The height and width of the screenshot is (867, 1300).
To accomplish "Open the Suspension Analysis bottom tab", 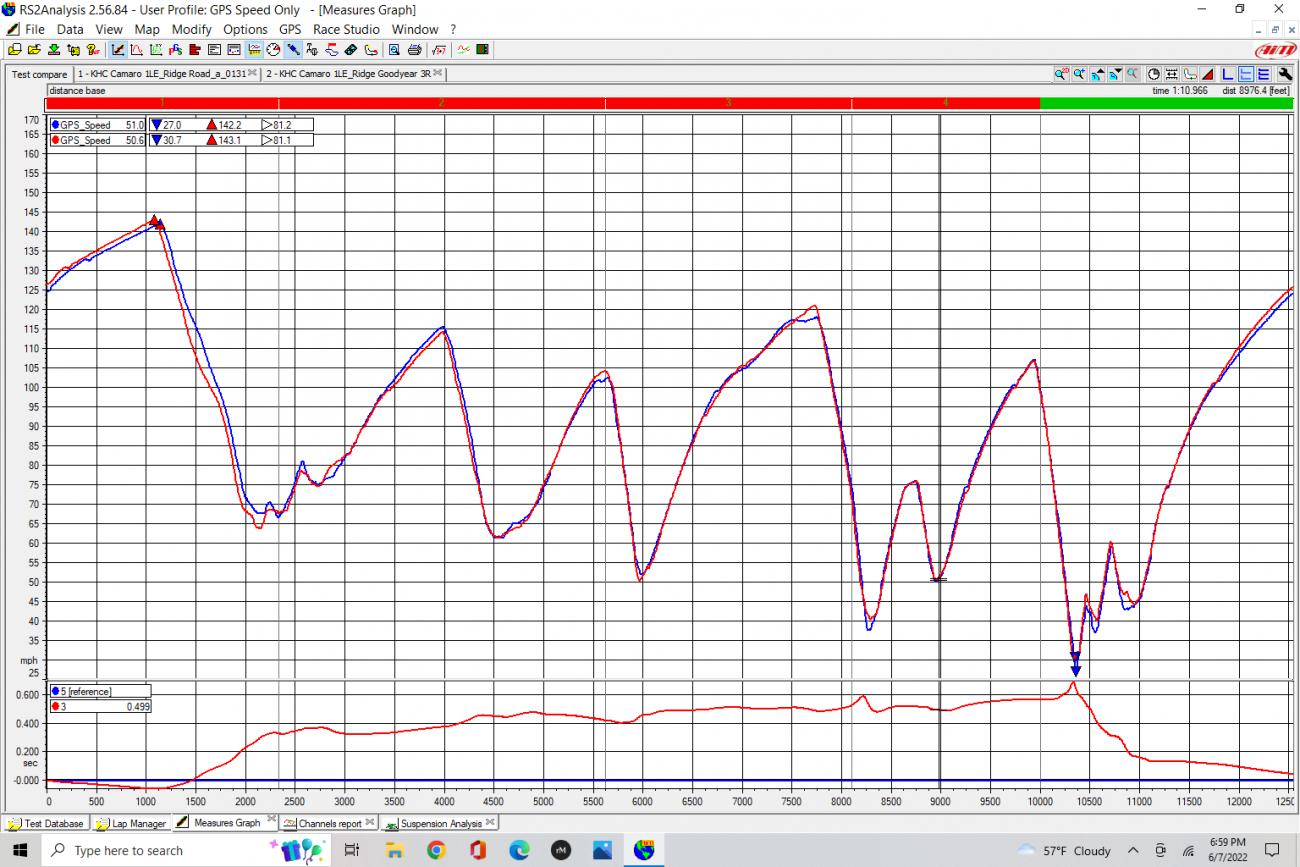I will coord(439,824).
